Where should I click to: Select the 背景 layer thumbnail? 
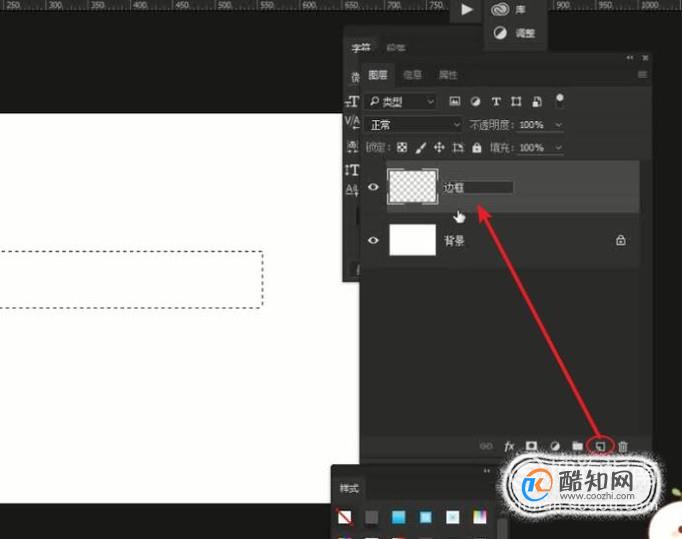412,240
